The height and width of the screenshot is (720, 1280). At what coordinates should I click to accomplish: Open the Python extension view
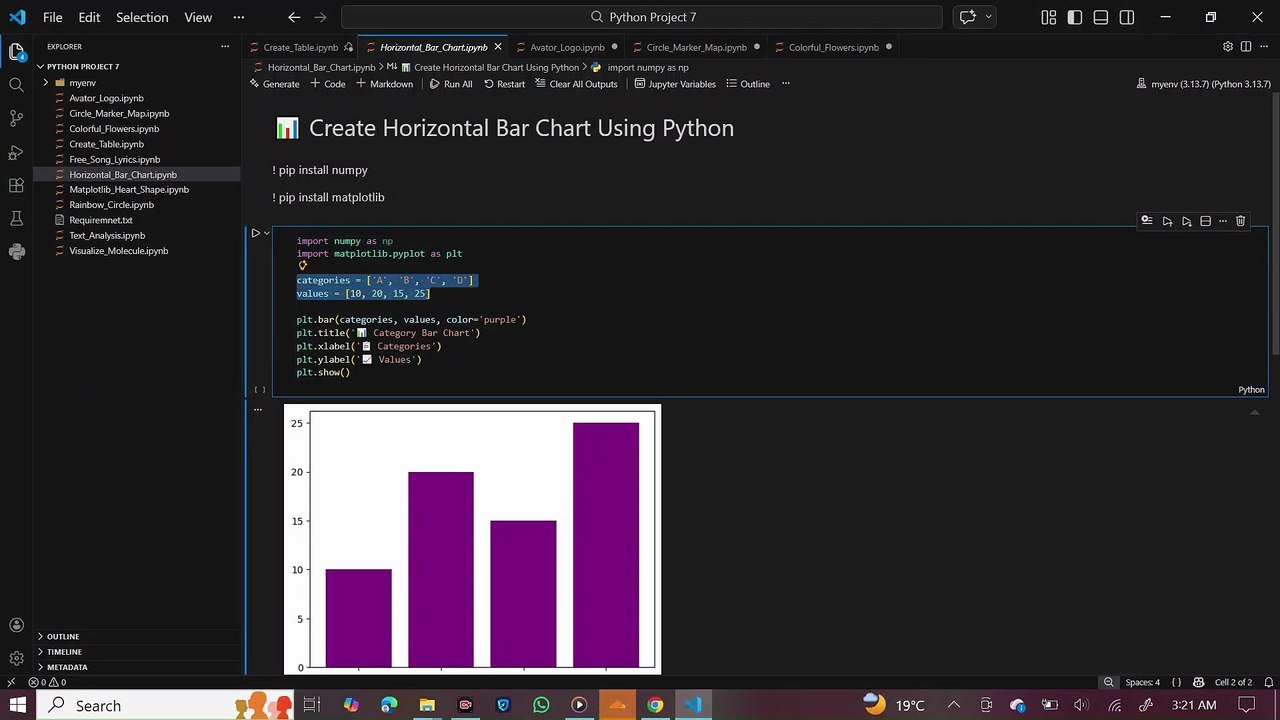tap(16, 252)
